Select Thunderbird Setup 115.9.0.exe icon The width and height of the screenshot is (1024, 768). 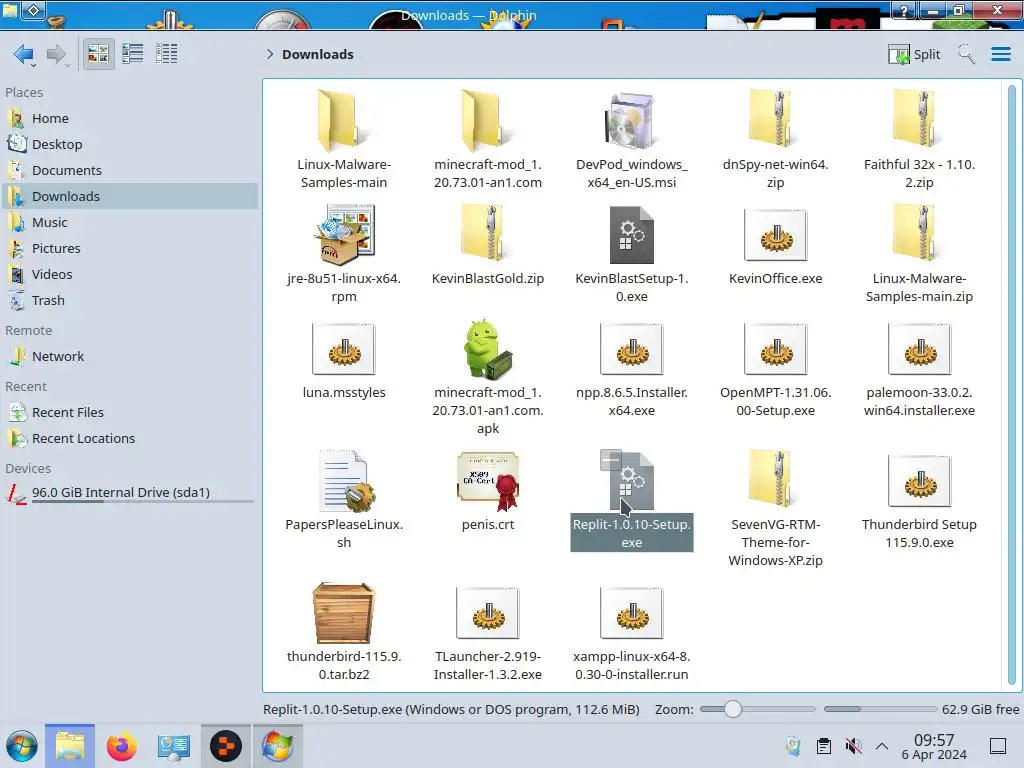(919, 481)
